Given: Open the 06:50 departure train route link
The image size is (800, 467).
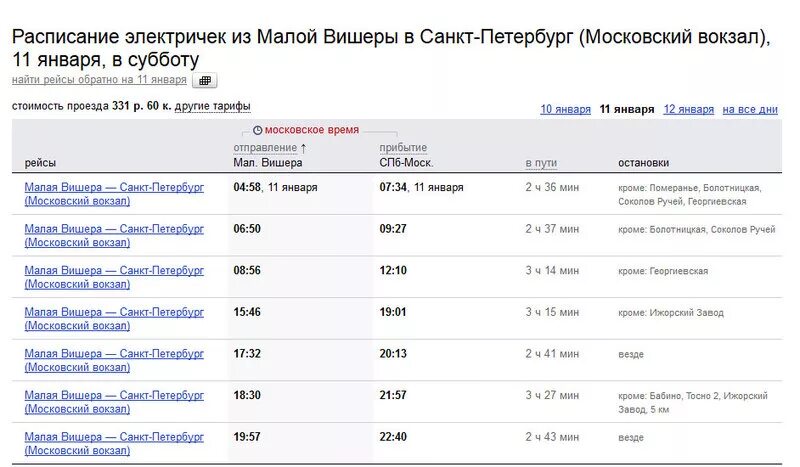Looking at the screenshot, I should (114, 235).
